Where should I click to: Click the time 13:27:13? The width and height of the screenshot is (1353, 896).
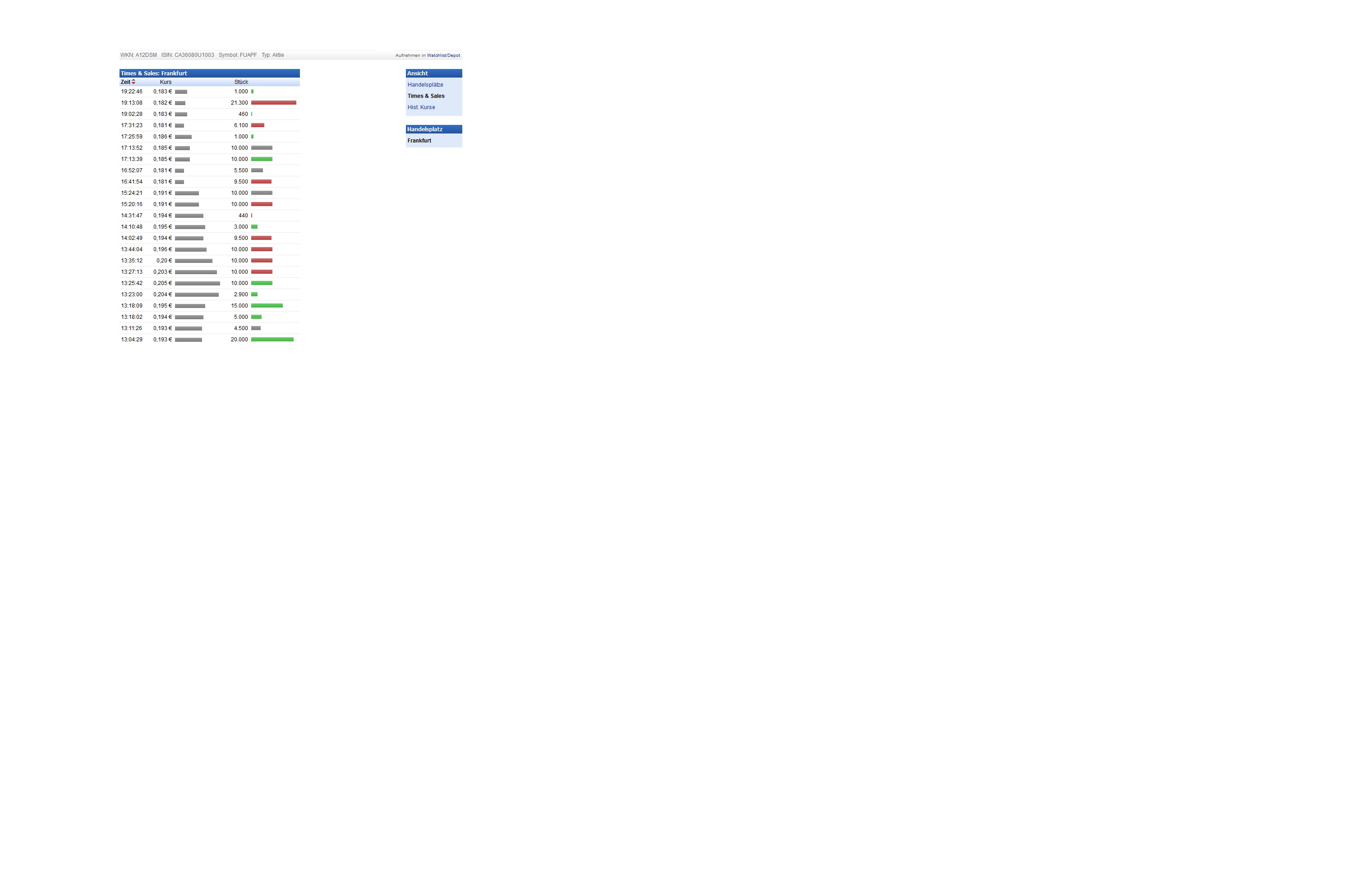tap(131, 272)
